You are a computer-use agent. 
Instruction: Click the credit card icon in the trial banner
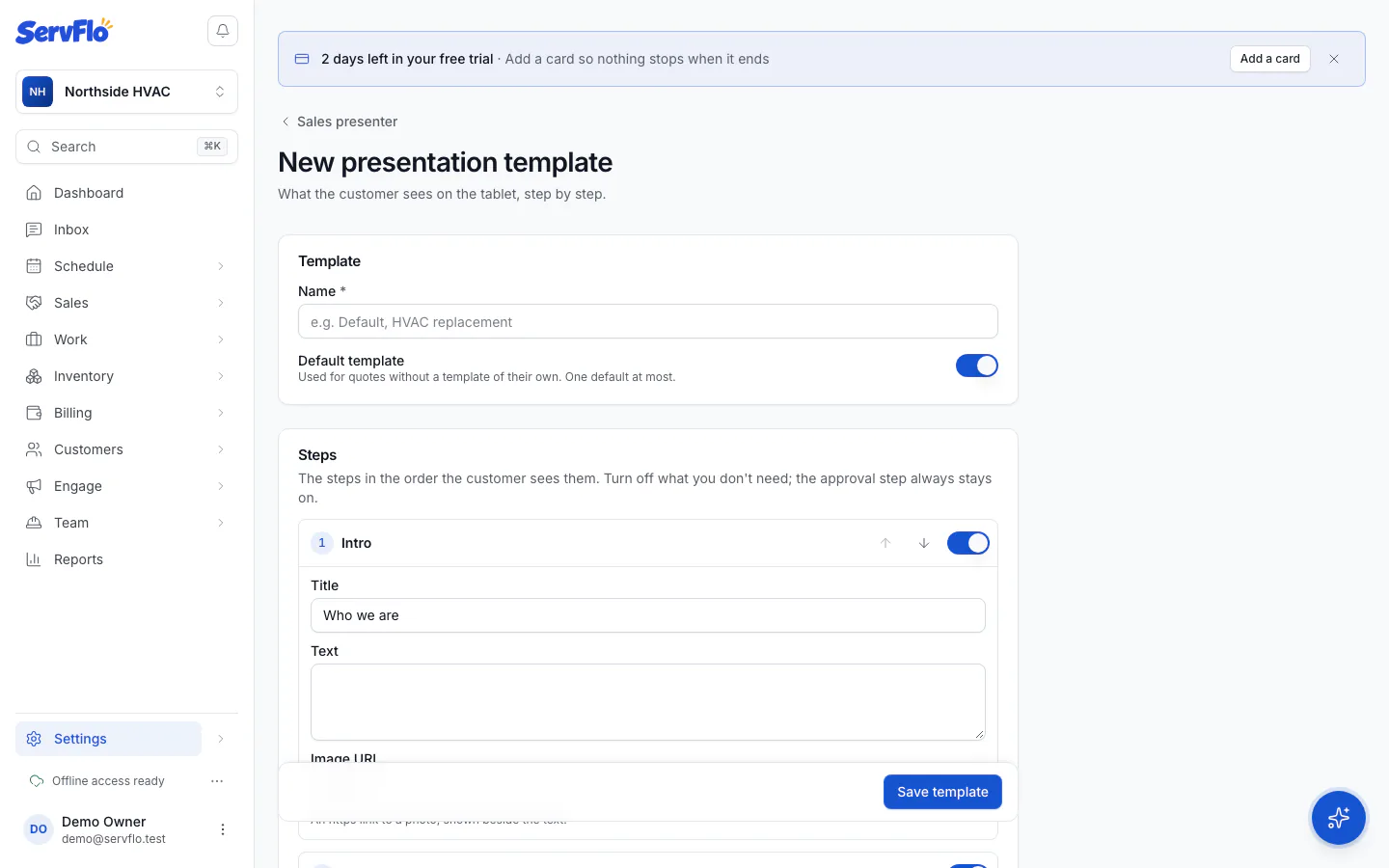302,59
